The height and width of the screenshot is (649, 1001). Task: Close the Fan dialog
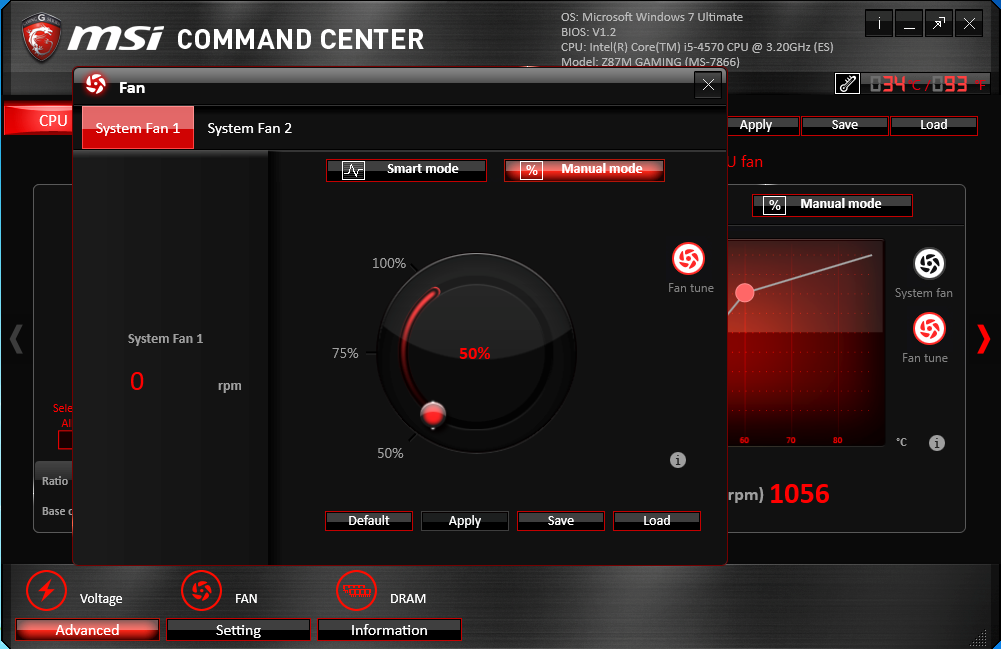[x=708, y=84]
